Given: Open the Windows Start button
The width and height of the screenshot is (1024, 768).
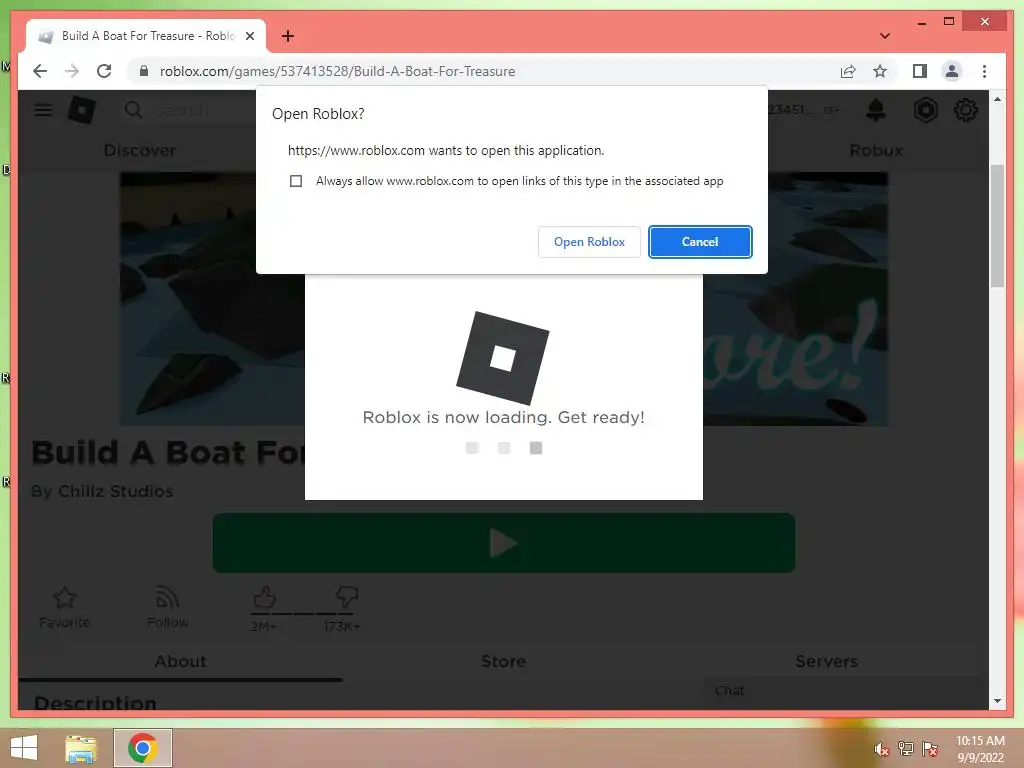Looking at the screenshot, I should pyautogui.click(x=24, y=748).
